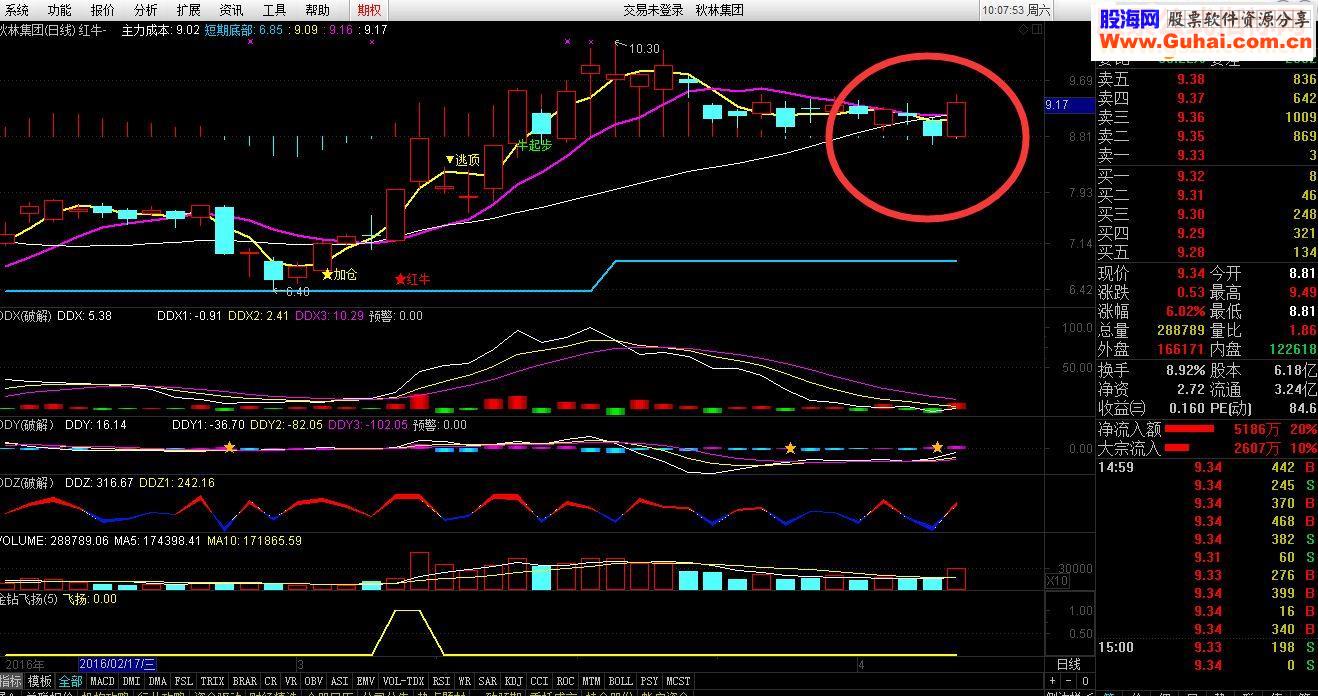This screenshot has width=1318, height=696.
Task: Click the 14:59 trade row with volume 442
Action: (1207, 467)
